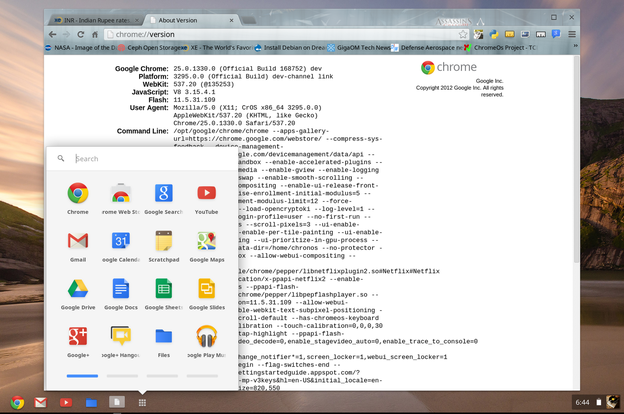
Task: Open the system tray clock showing 6:44
Action: 582,402
